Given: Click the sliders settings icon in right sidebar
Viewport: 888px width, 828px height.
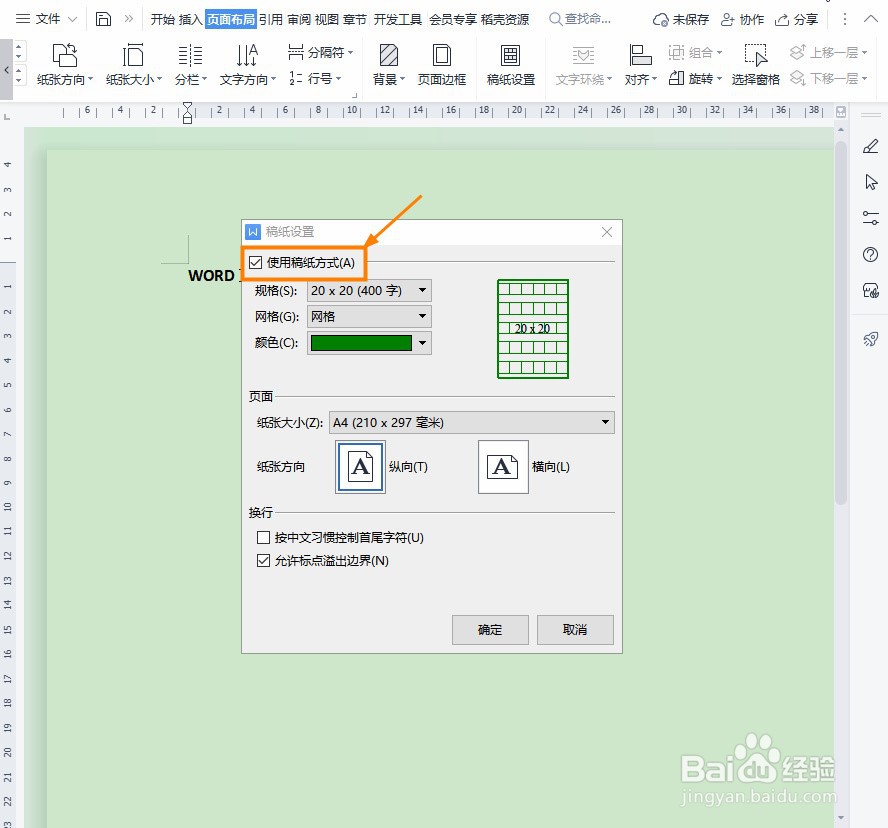Looking at the screenshot, I should [x=870, y=217].
